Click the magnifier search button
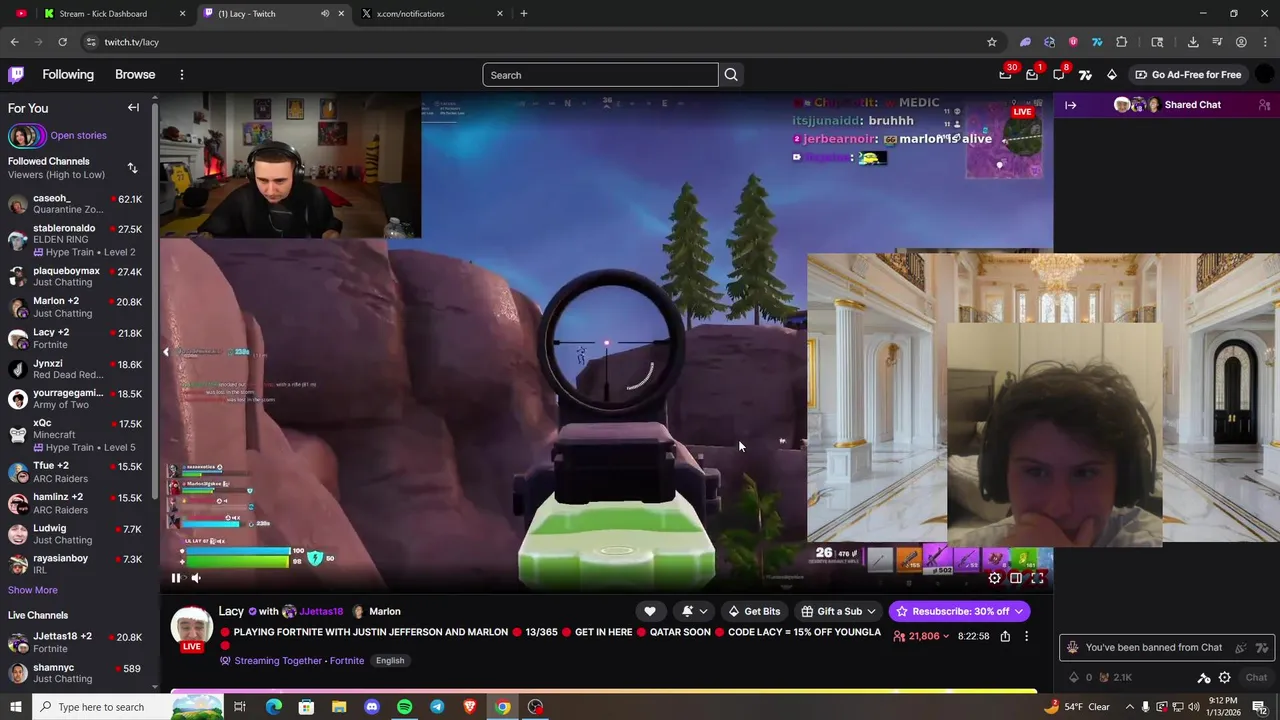 pyautogui.click(x=731, y=75)
